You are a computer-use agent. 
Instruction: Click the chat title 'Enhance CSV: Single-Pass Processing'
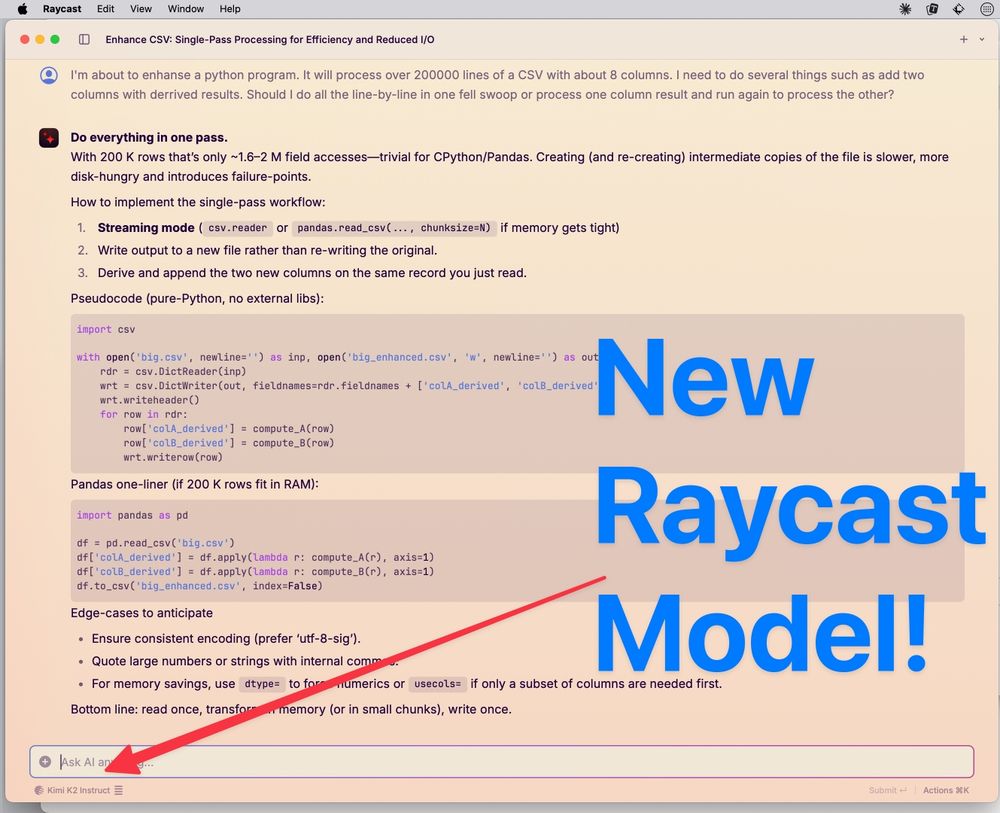pos(270,40)
